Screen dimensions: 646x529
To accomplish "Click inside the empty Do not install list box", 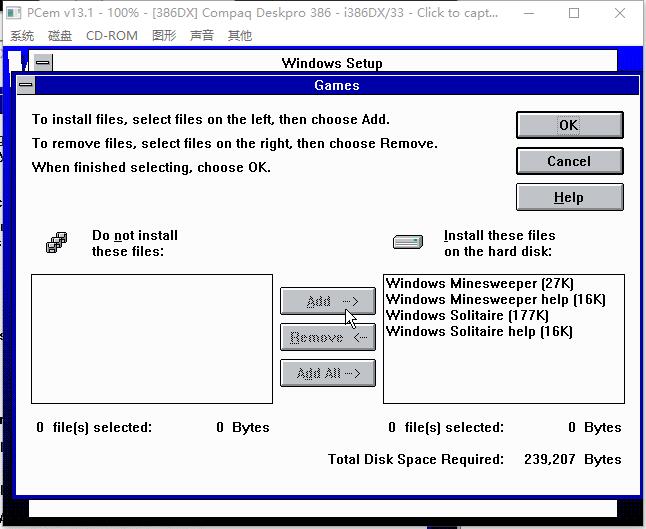I will (152, 339).
